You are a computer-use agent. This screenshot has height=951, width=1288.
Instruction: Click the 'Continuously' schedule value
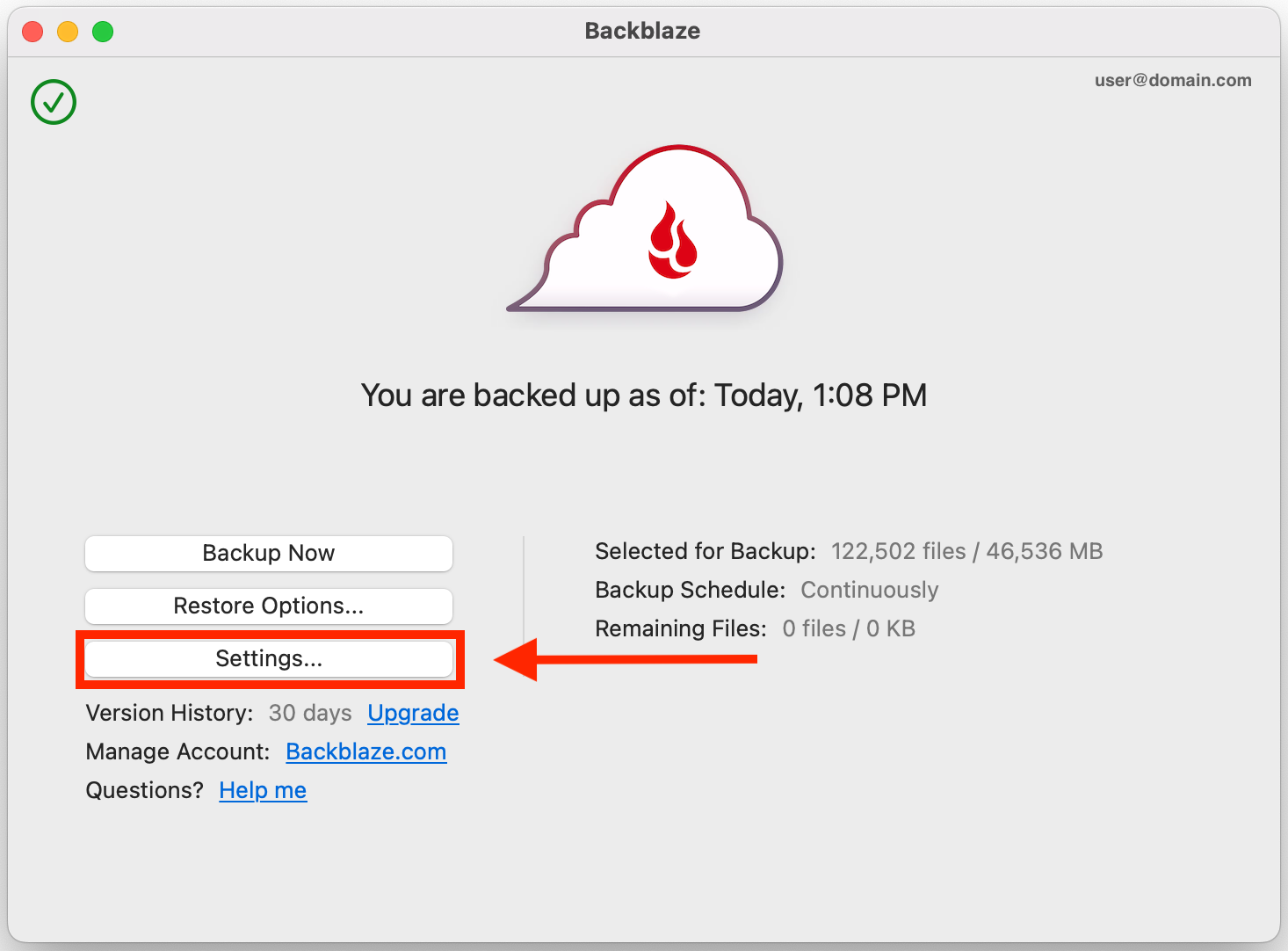[870, 590]
